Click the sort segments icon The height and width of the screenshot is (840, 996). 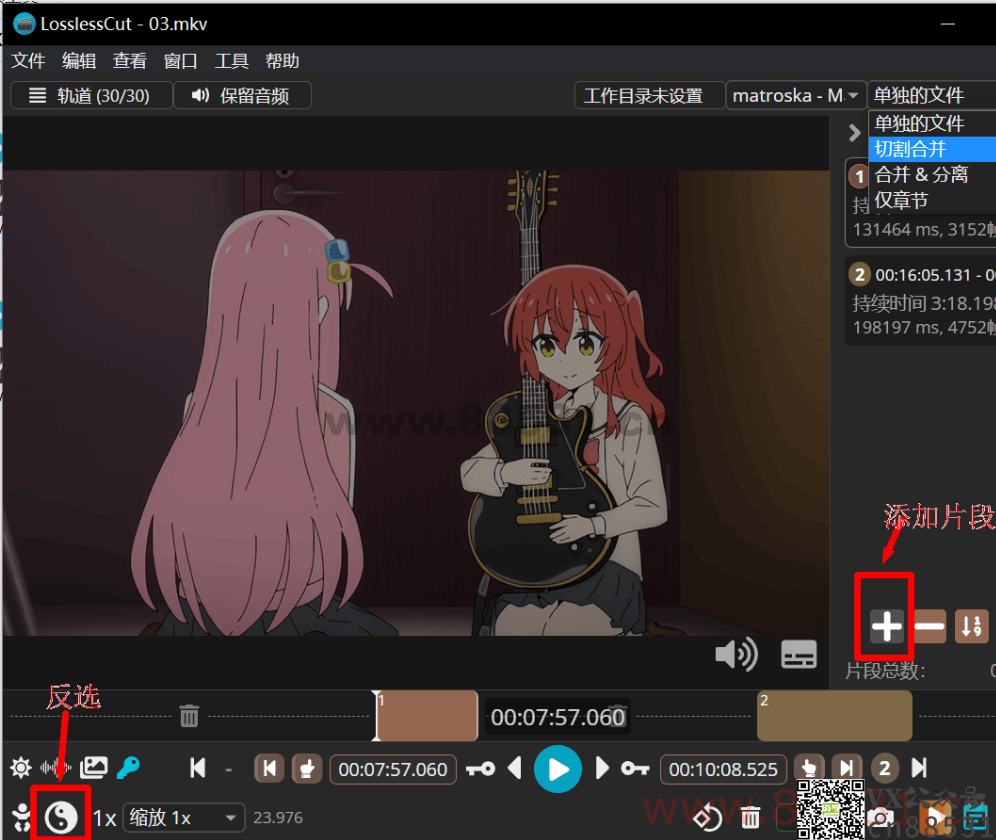pos(972,627)
